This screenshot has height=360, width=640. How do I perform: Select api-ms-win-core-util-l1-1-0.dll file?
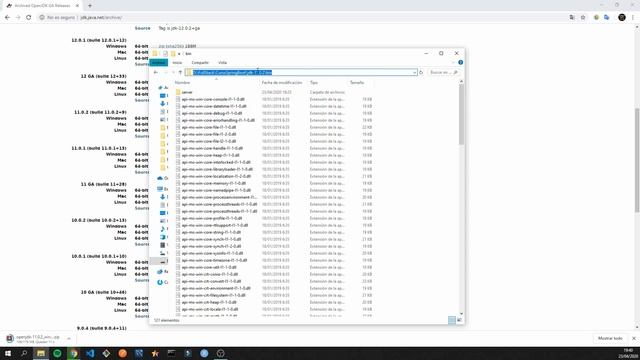(209, 267)
